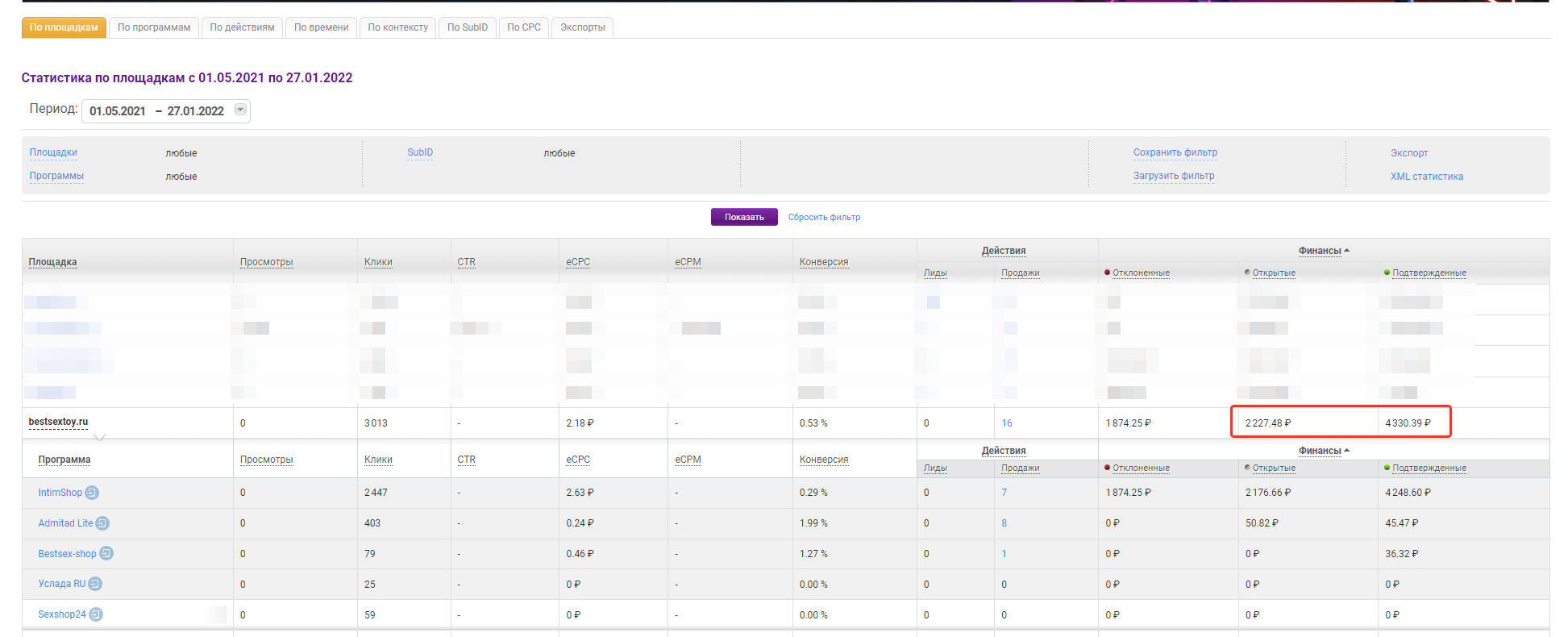Click the period date range field
The width and height of the screenshot is (1568, 637).
click(x=166, y=111)
